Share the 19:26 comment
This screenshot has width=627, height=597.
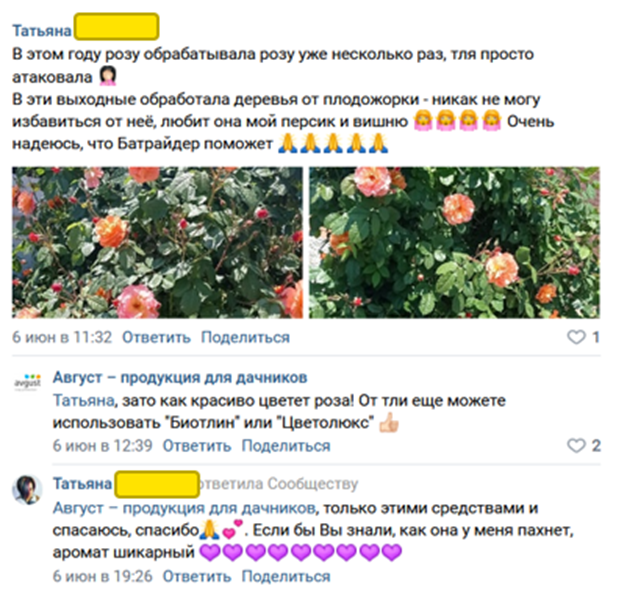pos(286,577)
